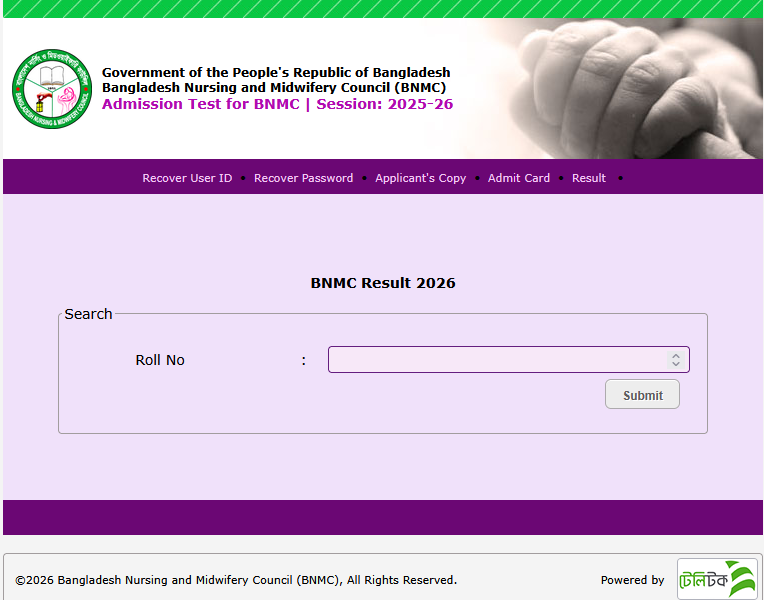Click the Powered by text
Screen dimensions: 764x600
(632, 580)
